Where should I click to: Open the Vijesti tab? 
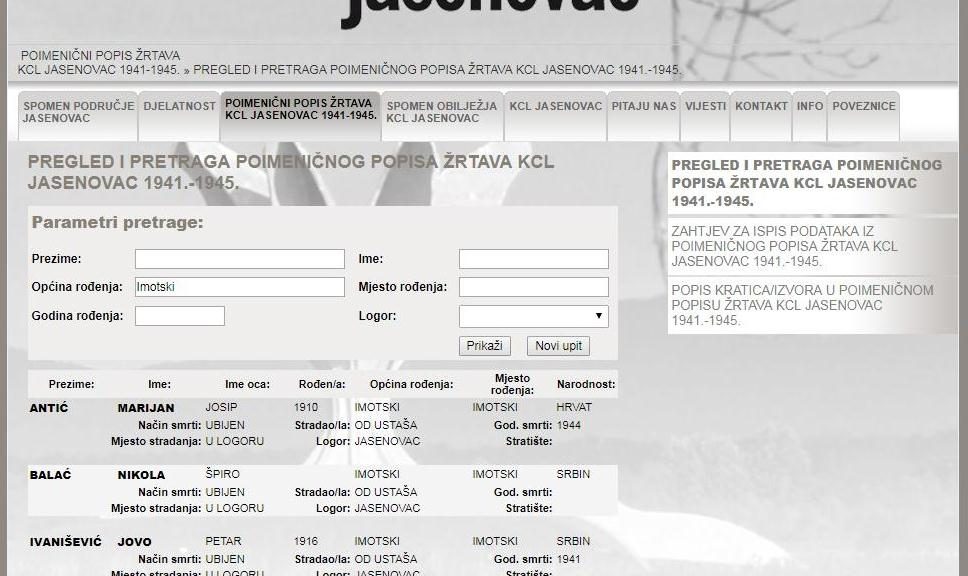(x=705, y=107)
